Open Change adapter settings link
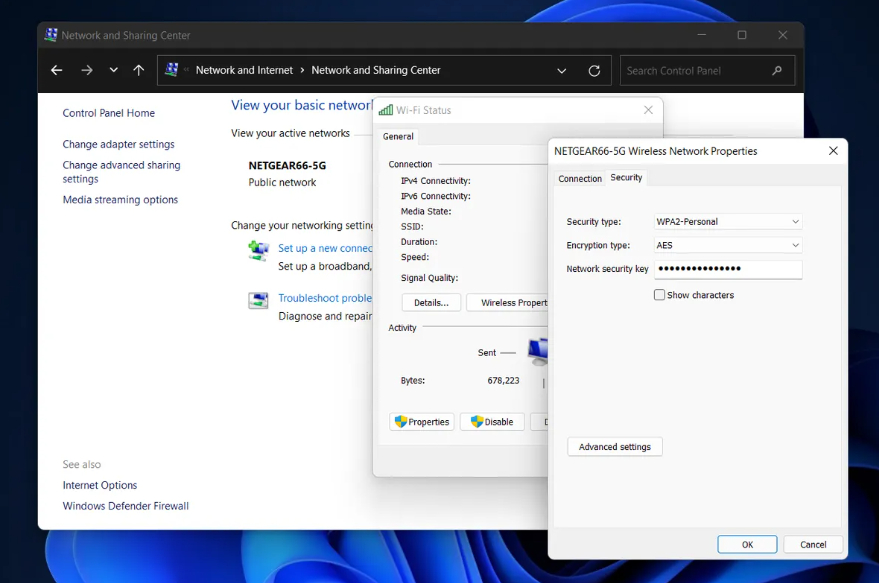This screenshot has height=583, width=879. (x=118, y=144)
